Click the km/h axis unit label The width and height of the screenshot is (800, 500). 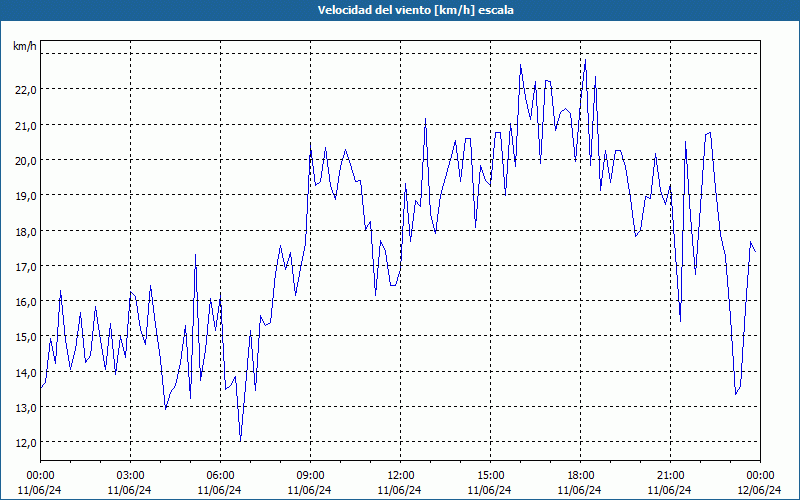(x=25, y=47)
